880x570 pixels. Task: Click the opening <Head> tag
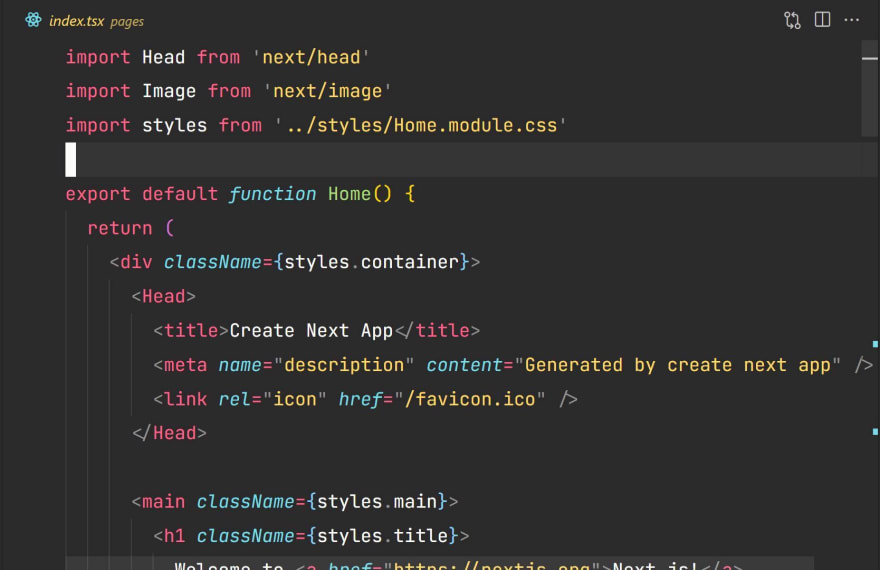tap(163, 296)
